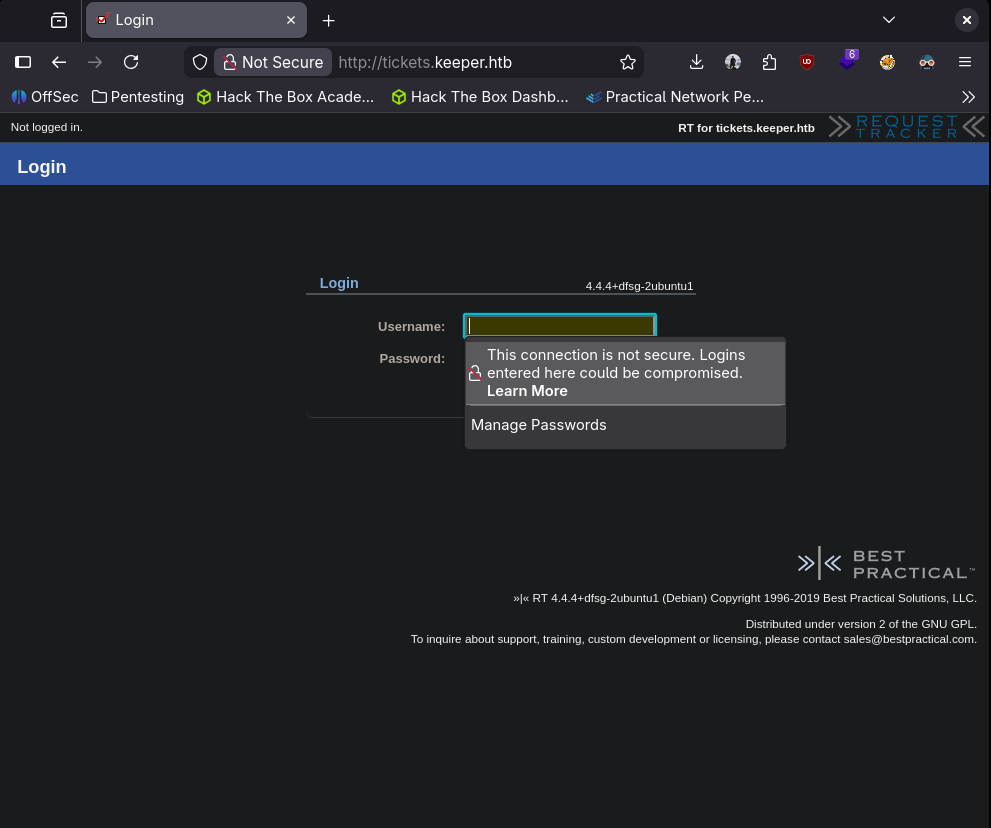Click the Learn More link
Viewport: 991px width, 828px height.
point(527,391)
